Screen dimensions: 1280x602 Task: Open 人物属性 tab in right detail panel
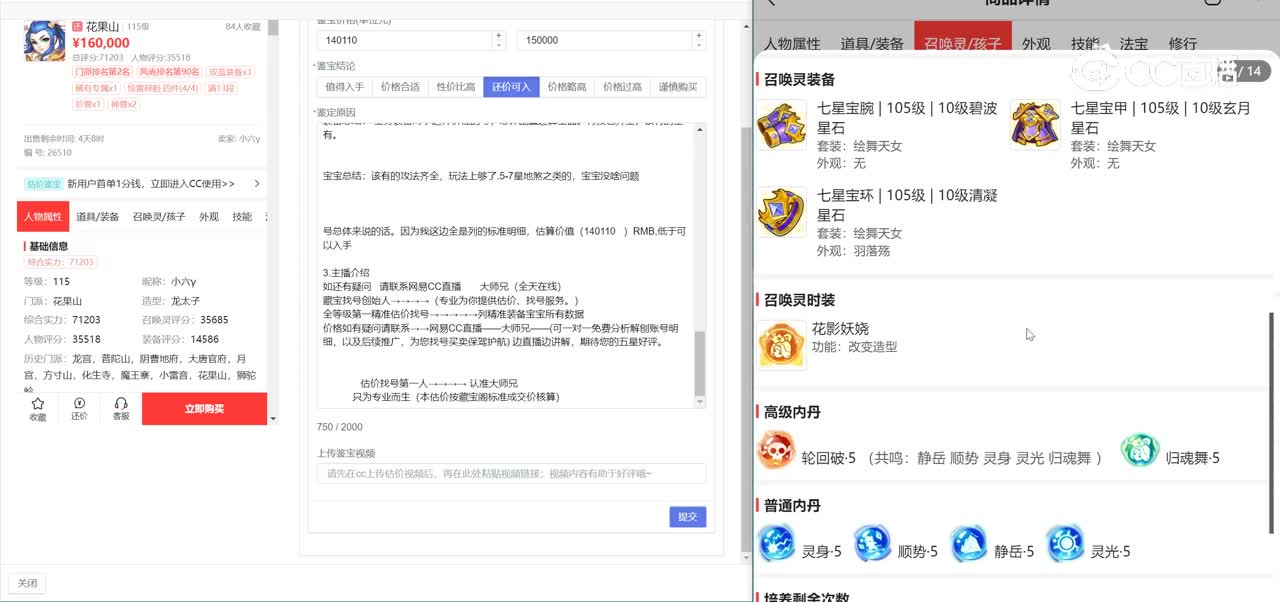point(792,44)
